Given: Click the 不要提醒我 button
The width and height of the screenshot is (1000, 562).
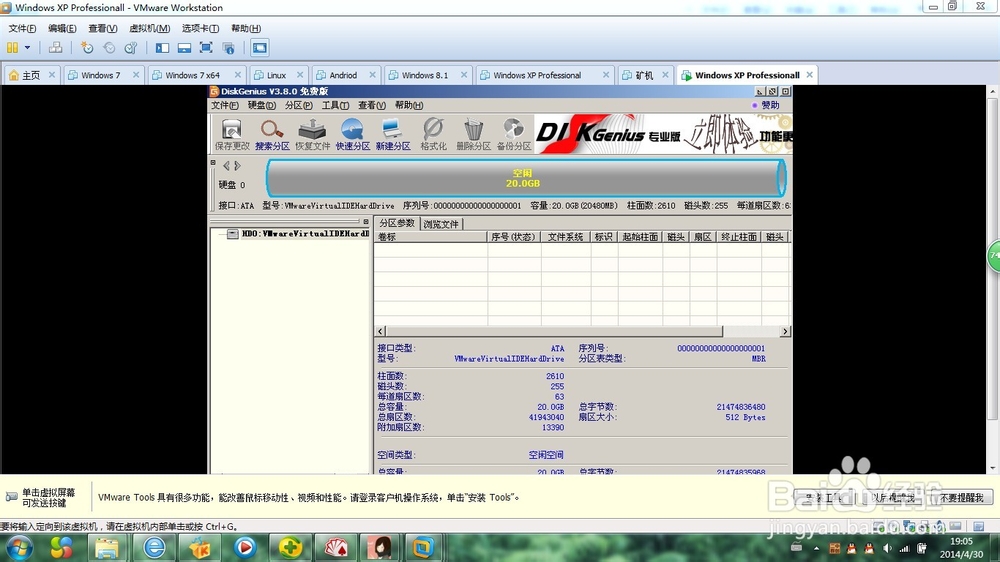Looking at the screenshot, I should [961, 498].
